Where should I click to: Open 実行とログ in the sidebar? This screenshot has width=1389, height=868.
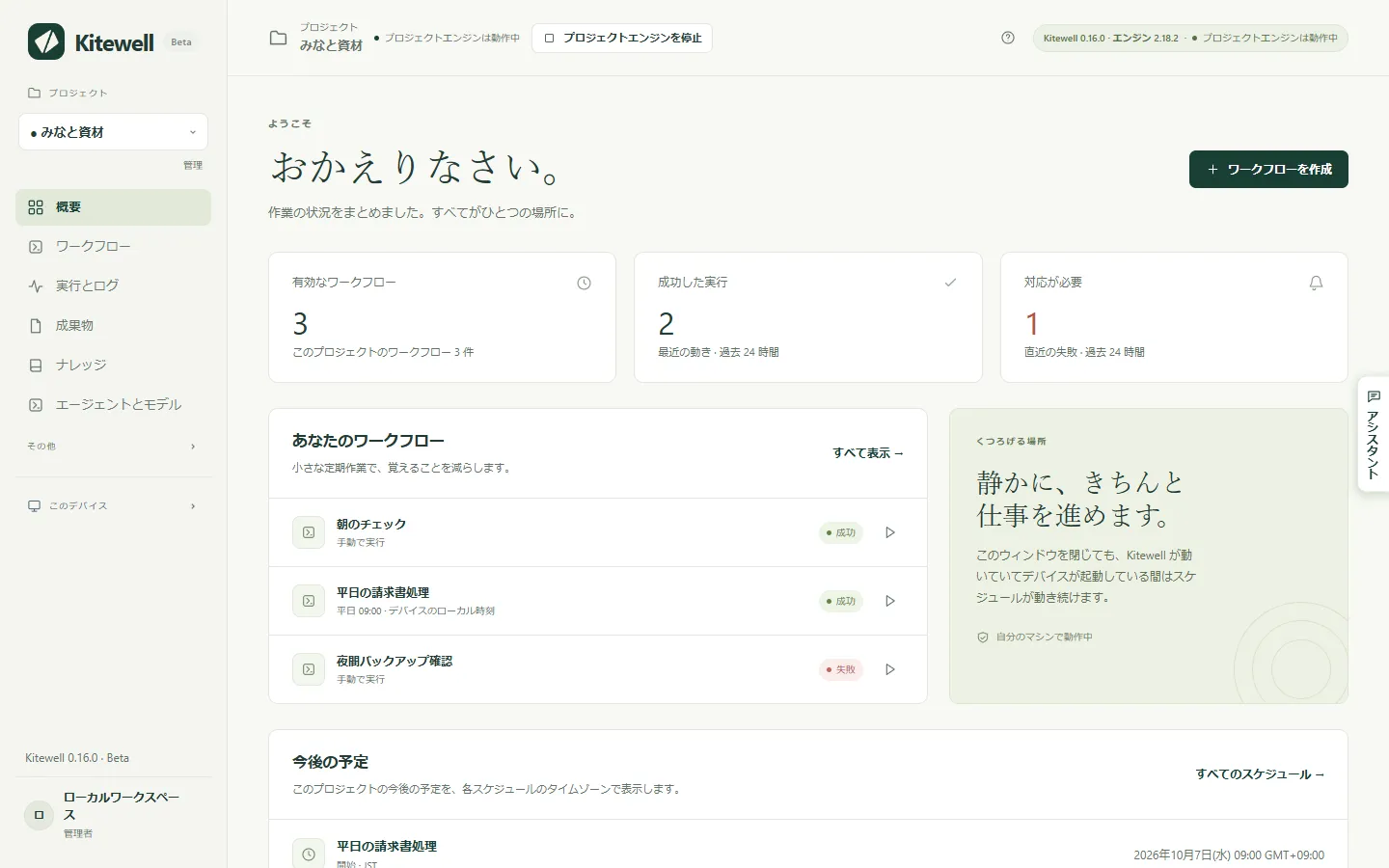pos(114,286)
